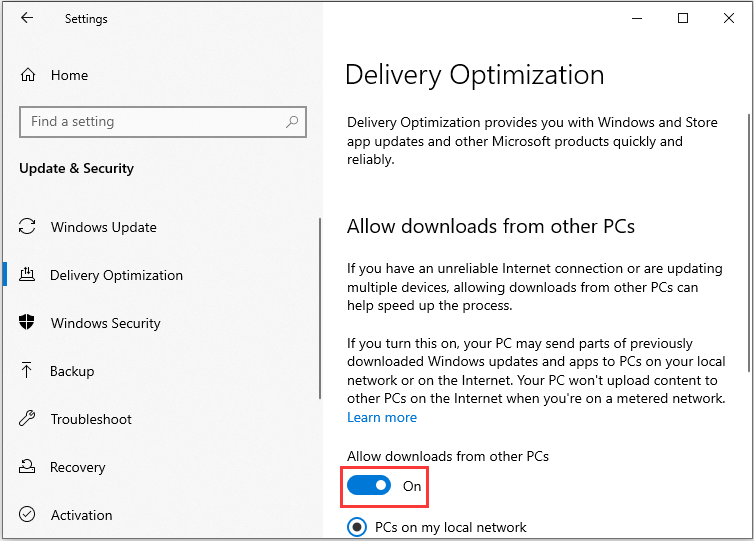Click the Backup arrow icon
This screenshot has height=541, width=754.
(x=28, y=371)
